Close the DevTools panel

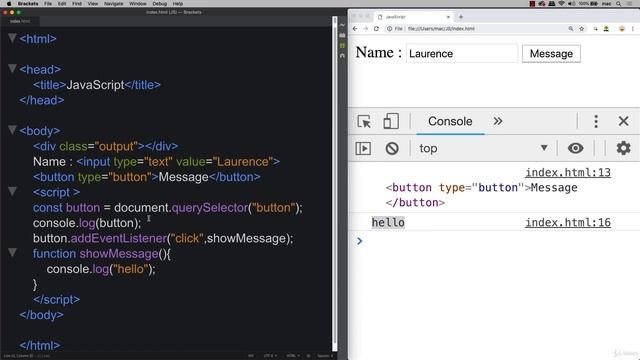[x=623, y=121]
